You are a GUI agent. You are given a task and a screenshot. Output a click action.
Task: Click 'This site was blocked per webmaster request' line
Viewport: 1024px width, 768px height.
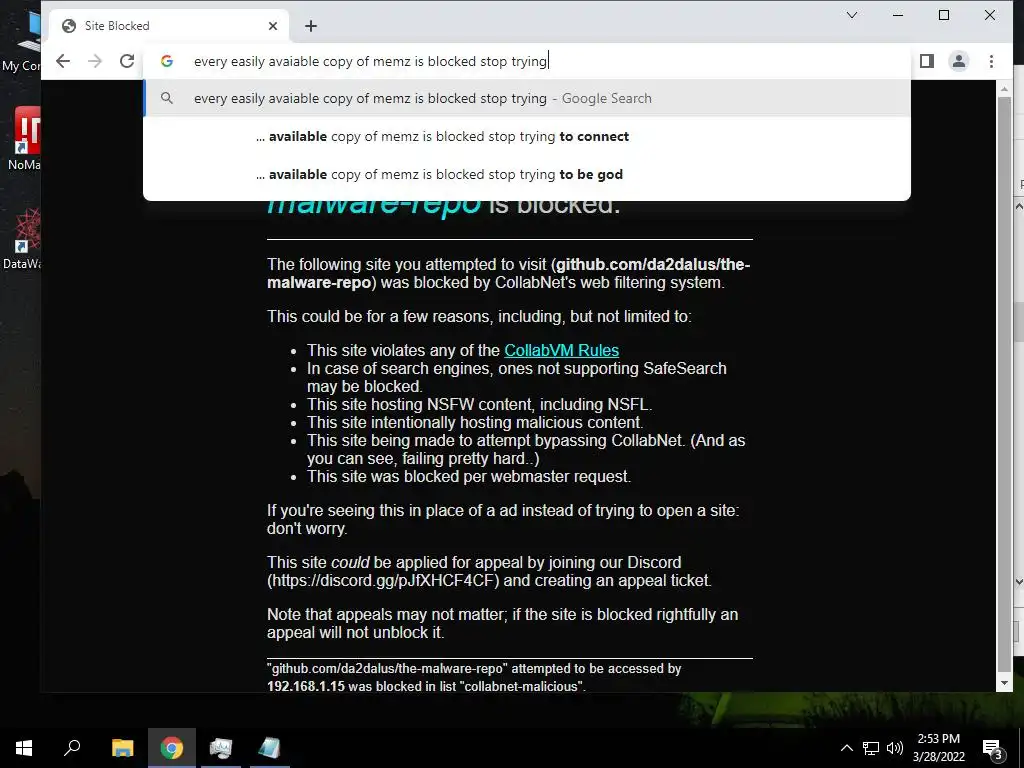pyautogui.click(x=469, y=477)
